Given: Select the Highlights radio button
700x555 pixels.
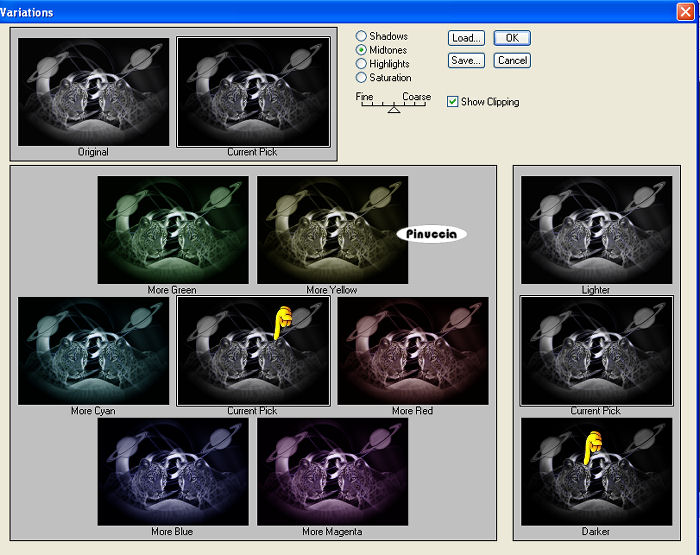Looking at the screenshot, I should [361, 63].
